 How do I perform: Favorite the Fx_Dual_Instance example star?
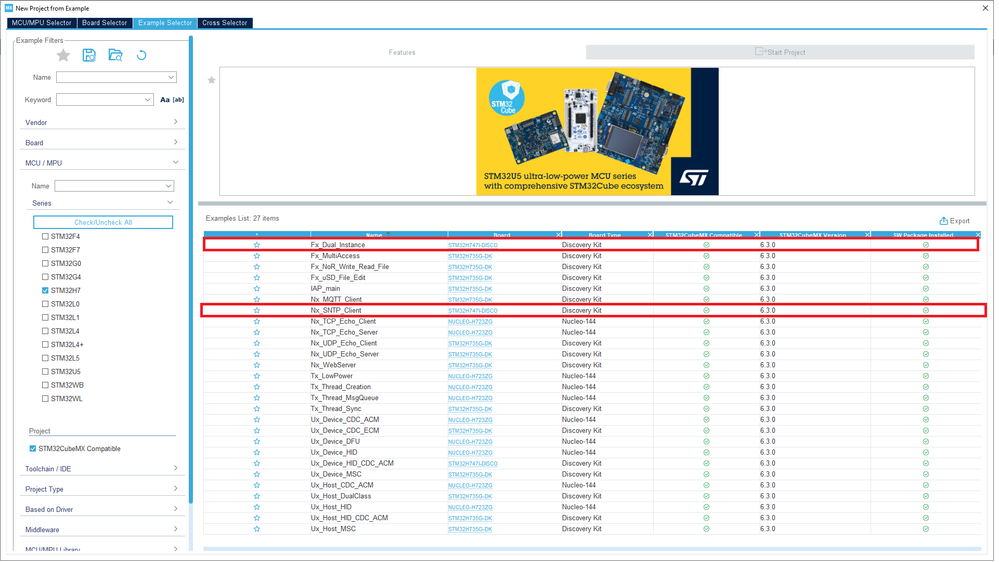(257, 245)
